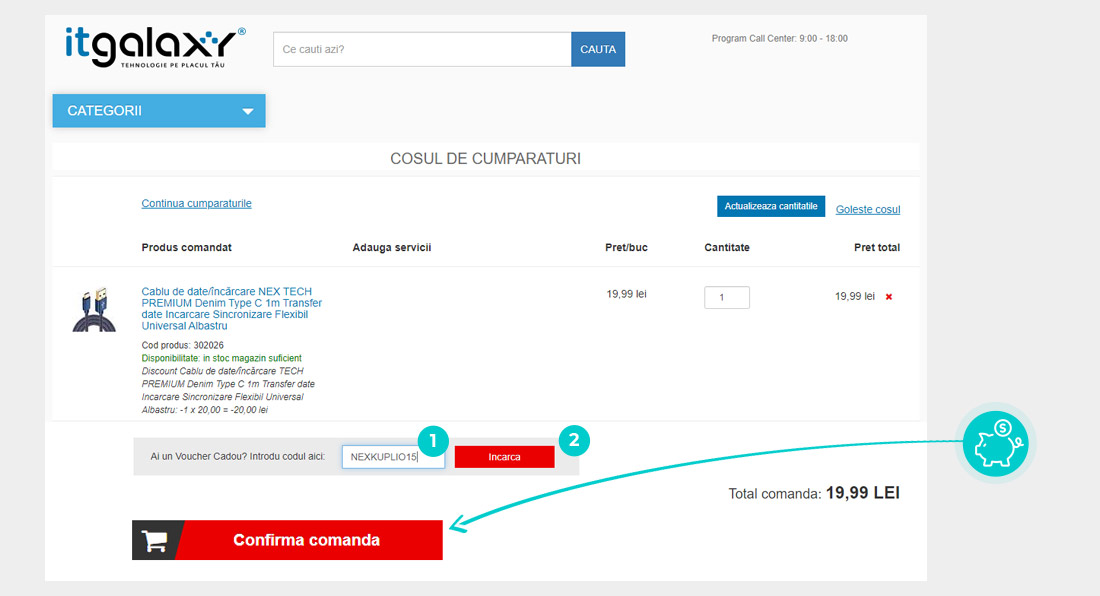
Task: Click the 'Program Call Center: 9:00 - 18:00' text
Action: click(x=779, y=39)
